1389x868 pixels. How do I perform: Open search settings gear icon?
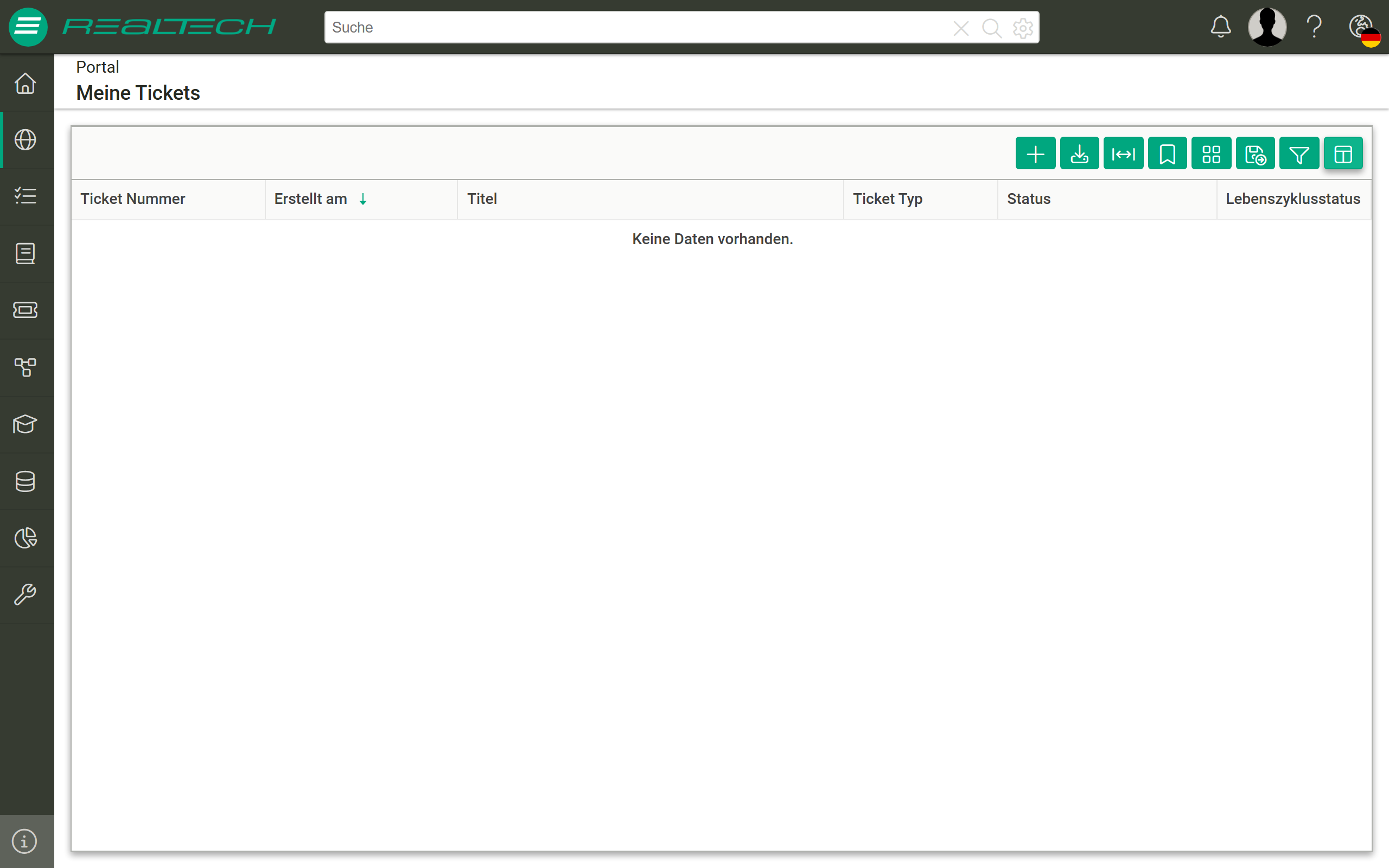point(1023,28)
